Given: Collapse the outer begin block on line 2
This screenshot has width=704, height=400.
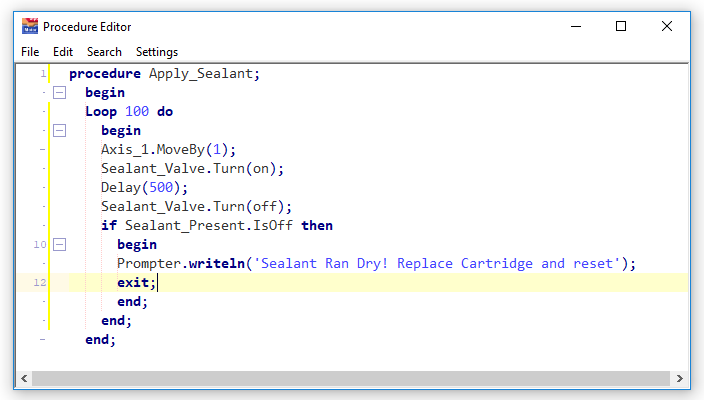Looking at the screenshot, I should 59,92.
